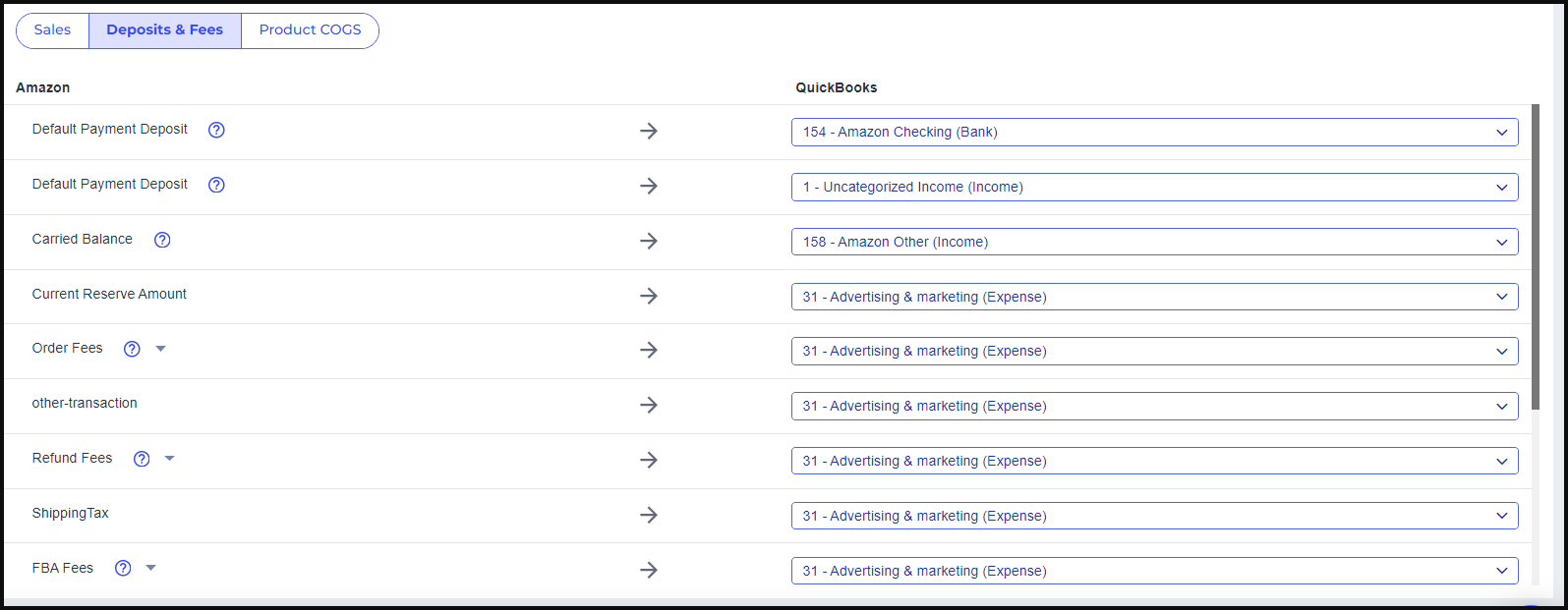
Task: Open the ShippingTax QuickBooks account dropdown
Action: pyautogui.click(x=1154, y=516)
